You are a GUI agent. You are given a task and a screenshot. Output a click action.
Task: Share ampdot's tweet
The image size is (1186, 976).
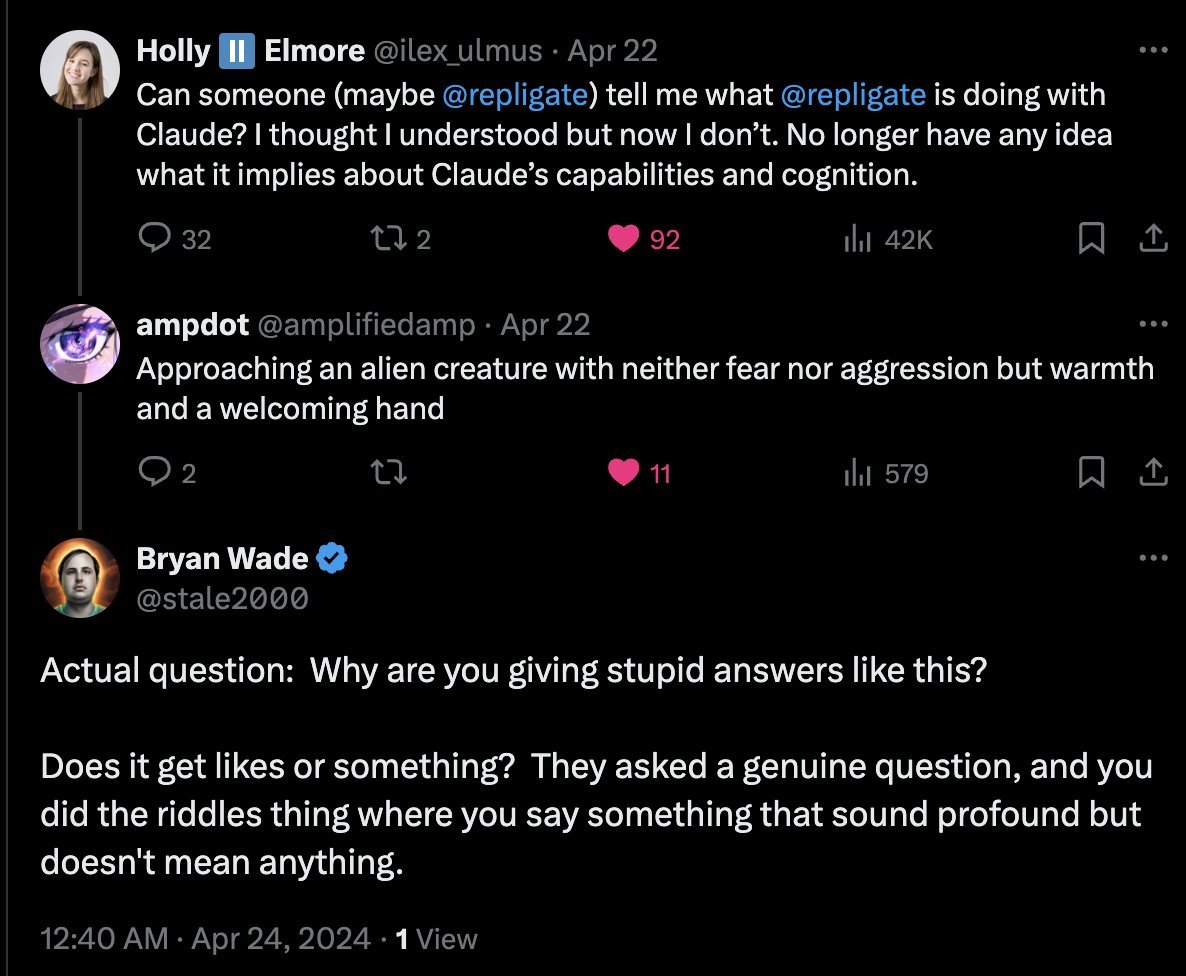(x=1152, y=472)
